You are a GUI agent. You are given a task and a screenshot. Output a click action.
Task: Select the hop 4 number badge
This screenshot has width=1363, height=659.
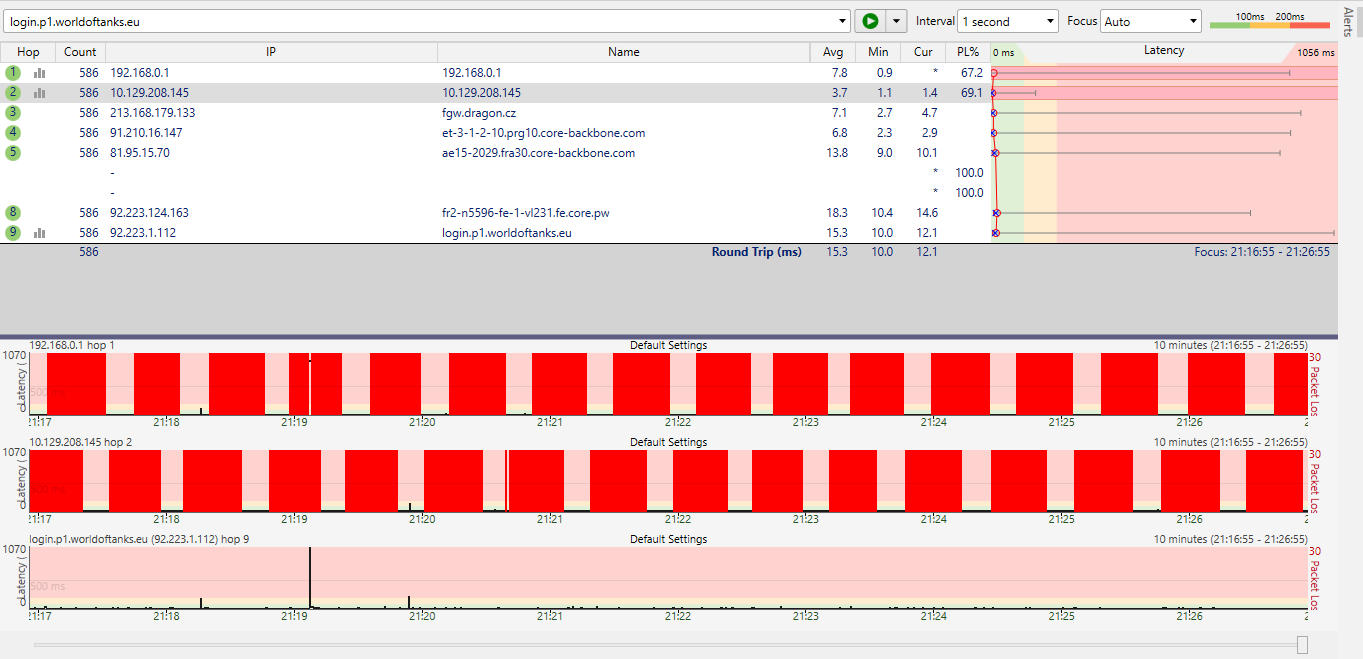(x=13, y=133)
